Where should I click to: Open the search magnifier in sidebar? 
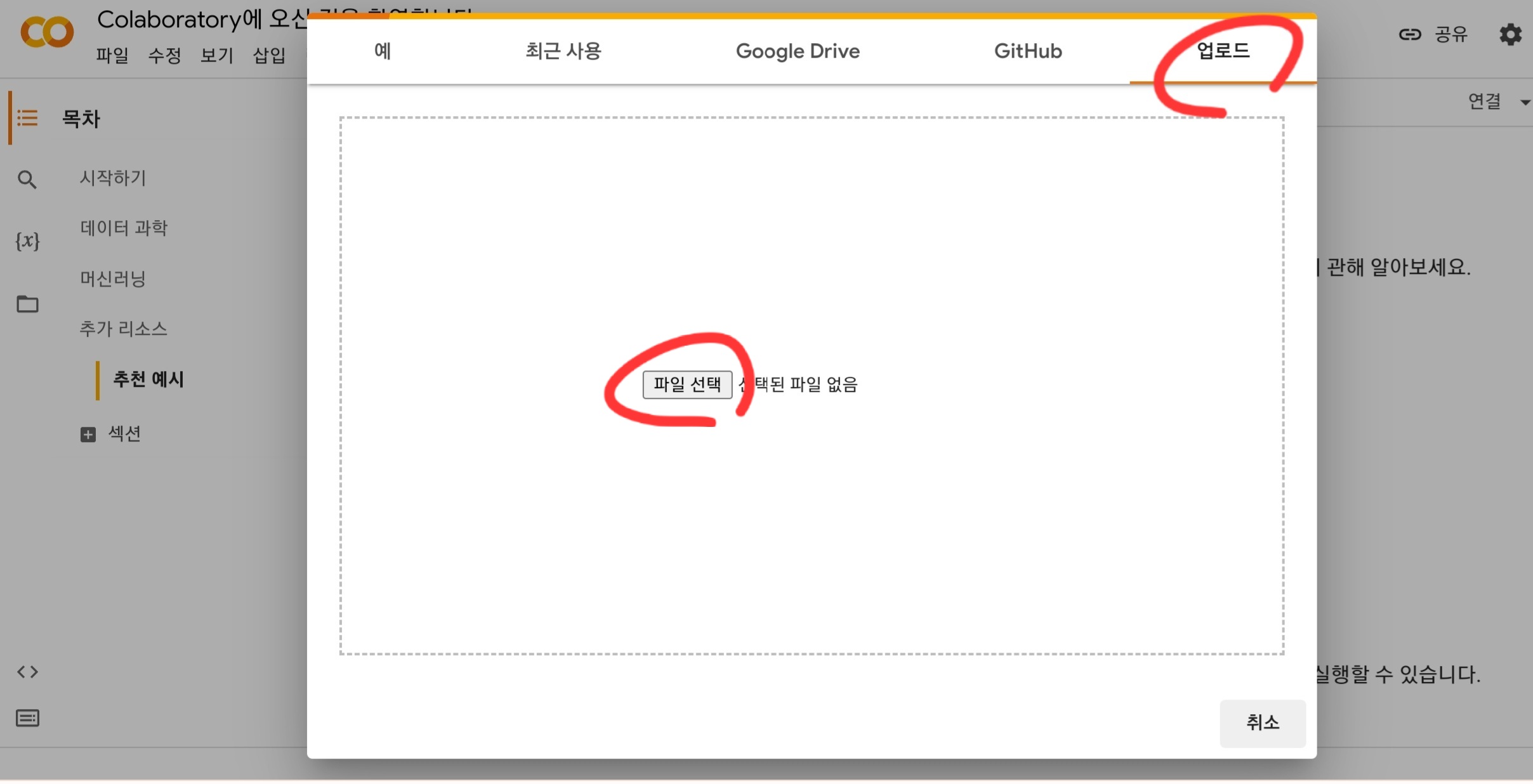tap(27, 180)
